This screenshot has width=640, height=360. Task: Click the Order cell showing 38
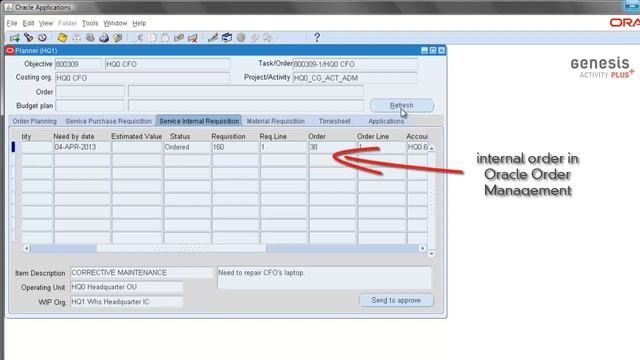click(x=332, y=147)
